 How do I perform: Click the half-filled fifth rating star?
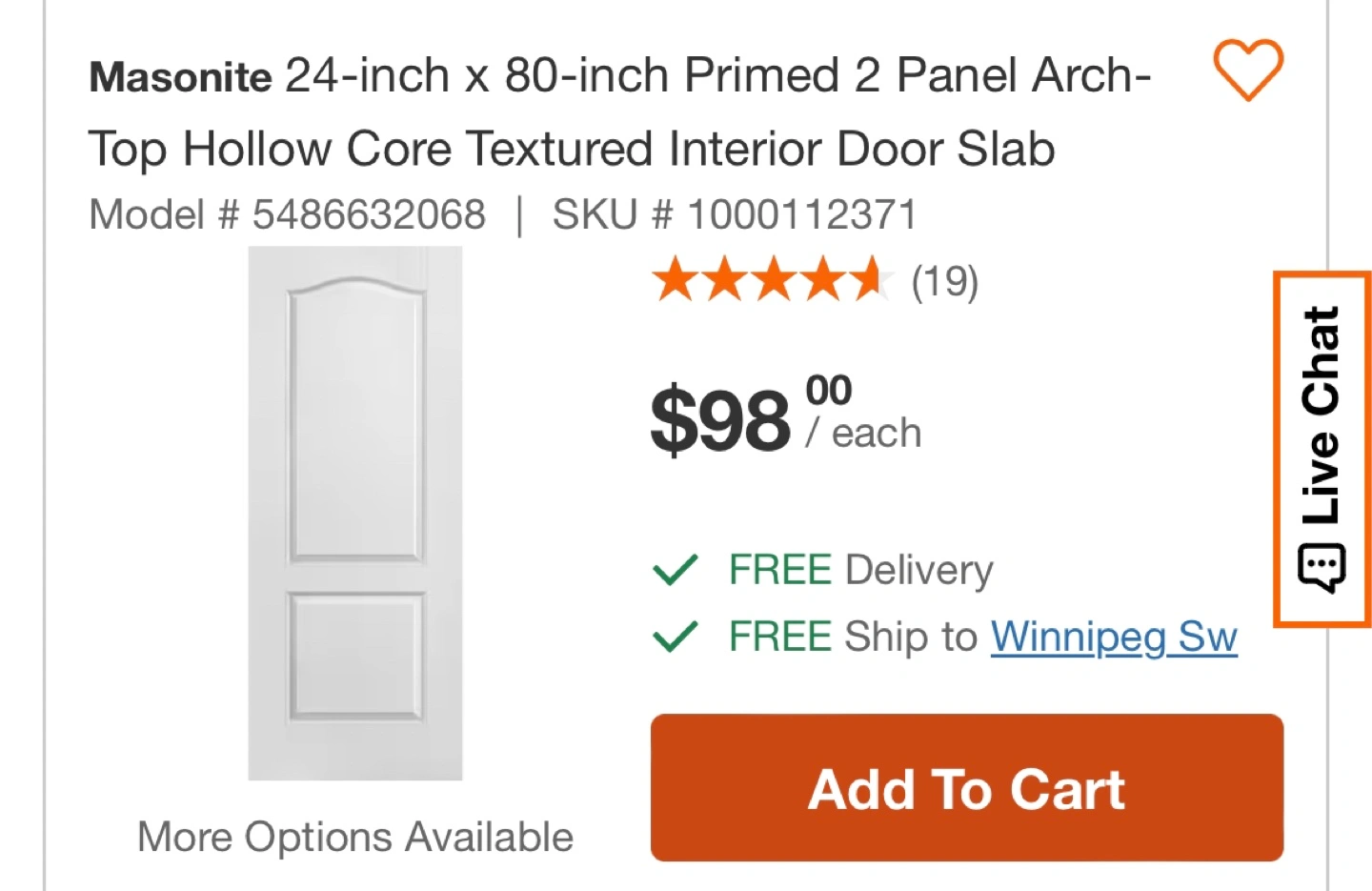pyautogui.click(x=867, y=281)
